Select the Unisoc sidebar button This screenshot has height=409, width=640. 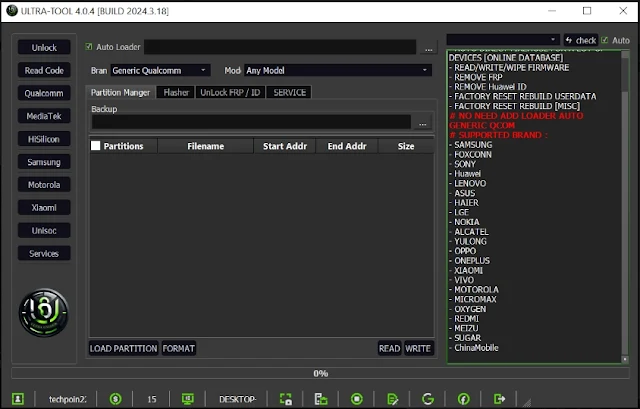pyautogui.click(x=44, y=231)
